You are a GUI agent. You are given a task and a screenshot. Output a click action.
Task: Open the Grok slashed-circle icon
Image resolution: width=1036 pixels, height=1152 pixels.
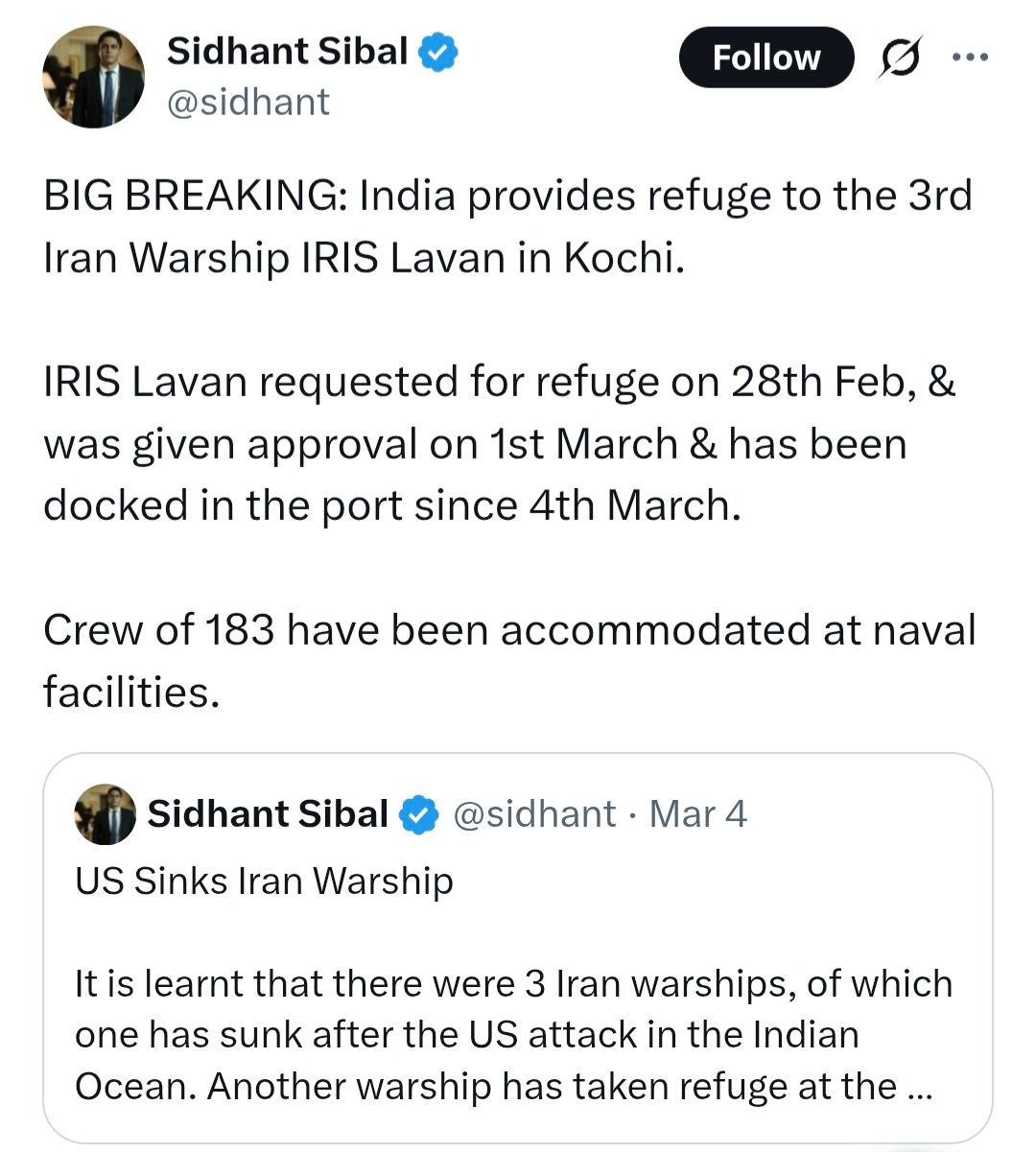[x=902, y=58]
